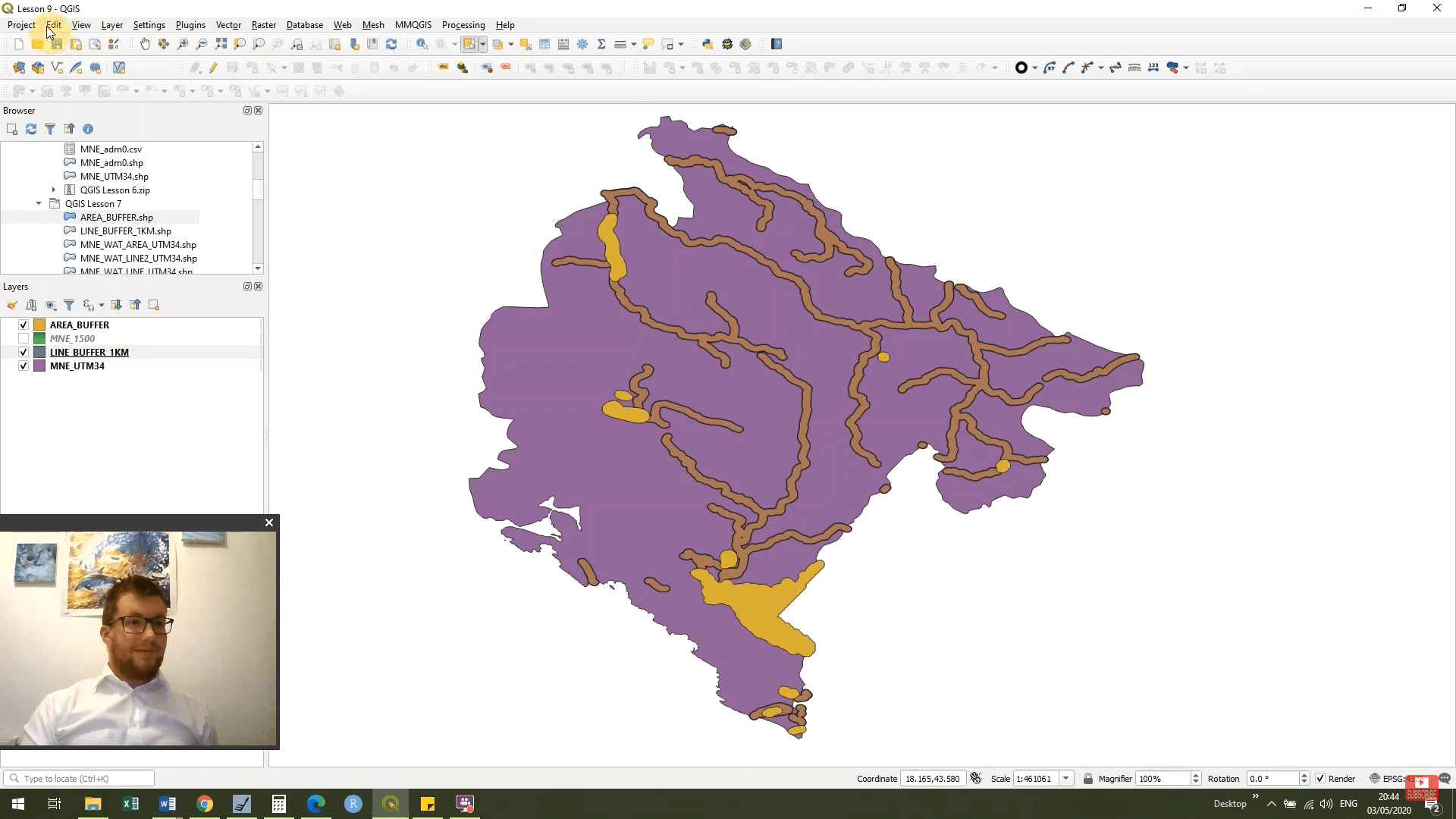Refresh the Browser panel
This screenshot has width=1456, height=819.
click(x=30, y=129)
